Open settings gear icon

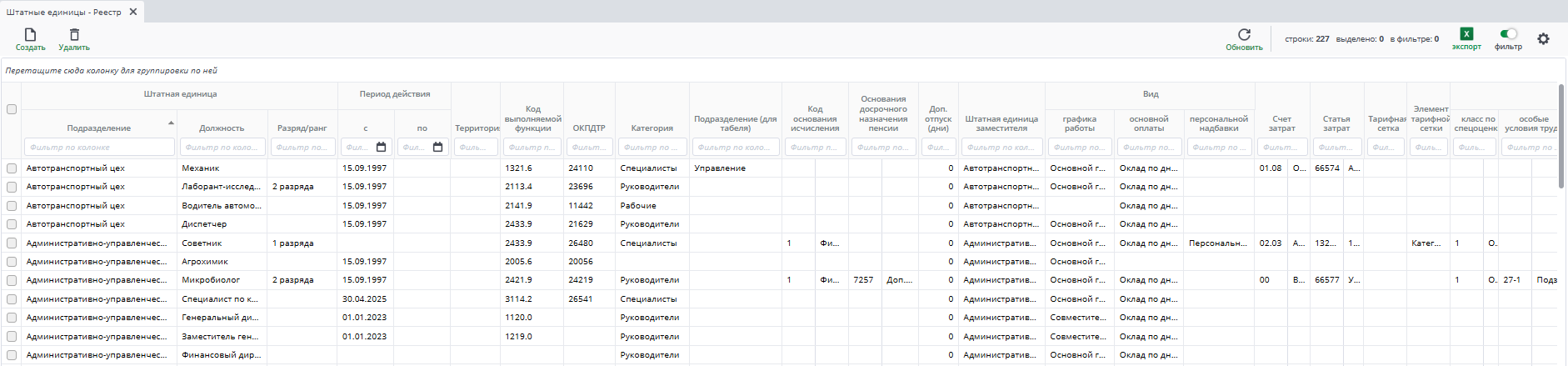point(1543,39)
